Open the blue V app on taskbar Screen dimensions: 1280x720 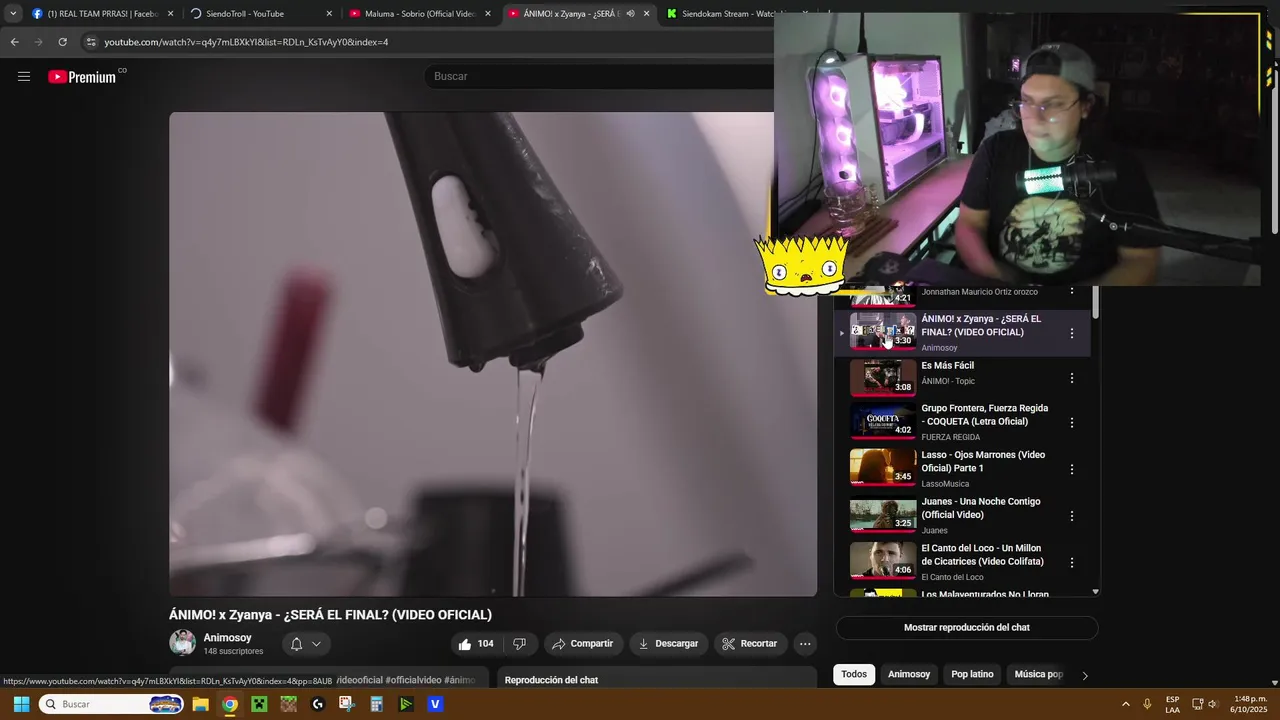435,704
